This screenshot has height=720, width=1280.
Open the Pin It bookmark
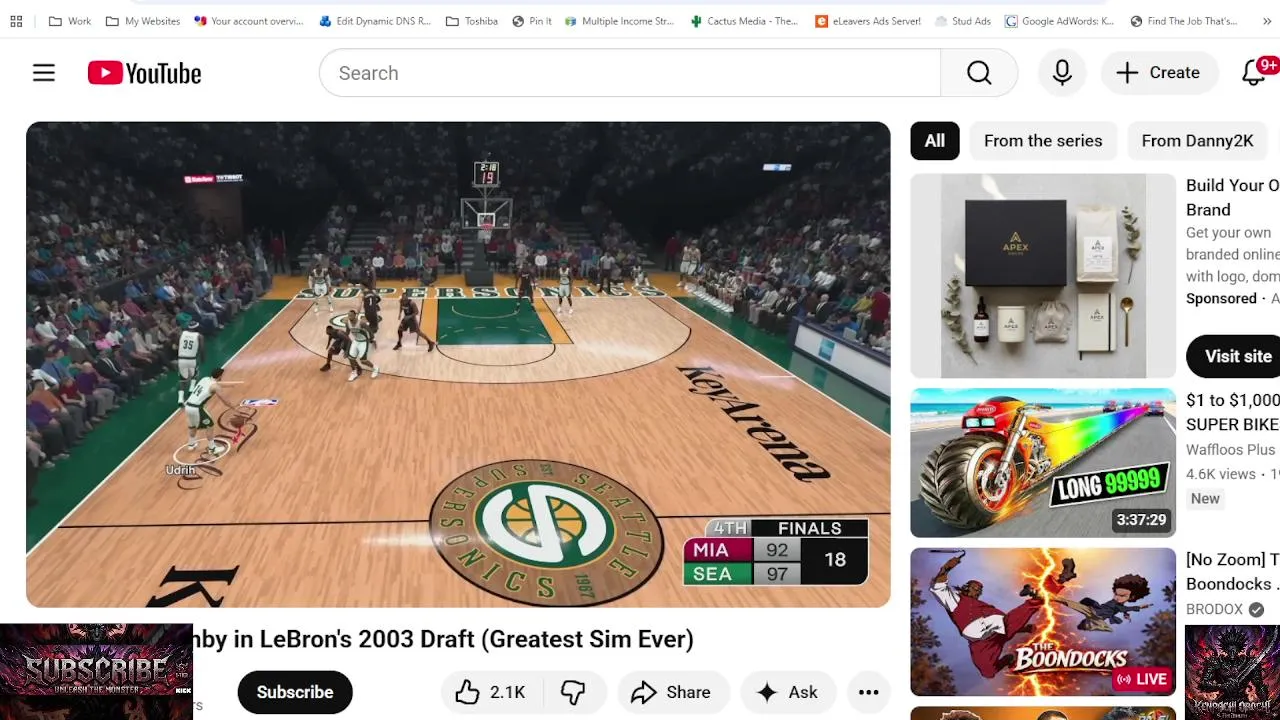click(x=532, y=21)
